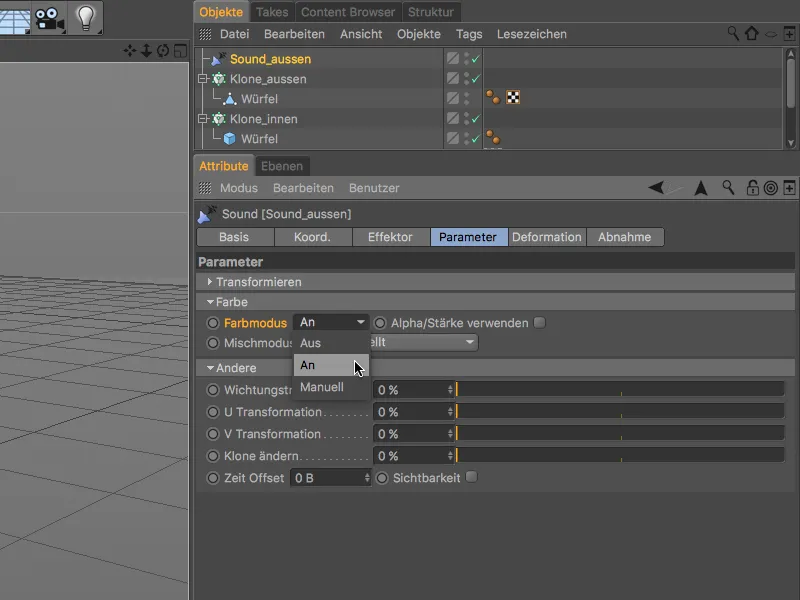Choose Aus in the Farbmodus list
800x600 pixels.
point(331,343)
